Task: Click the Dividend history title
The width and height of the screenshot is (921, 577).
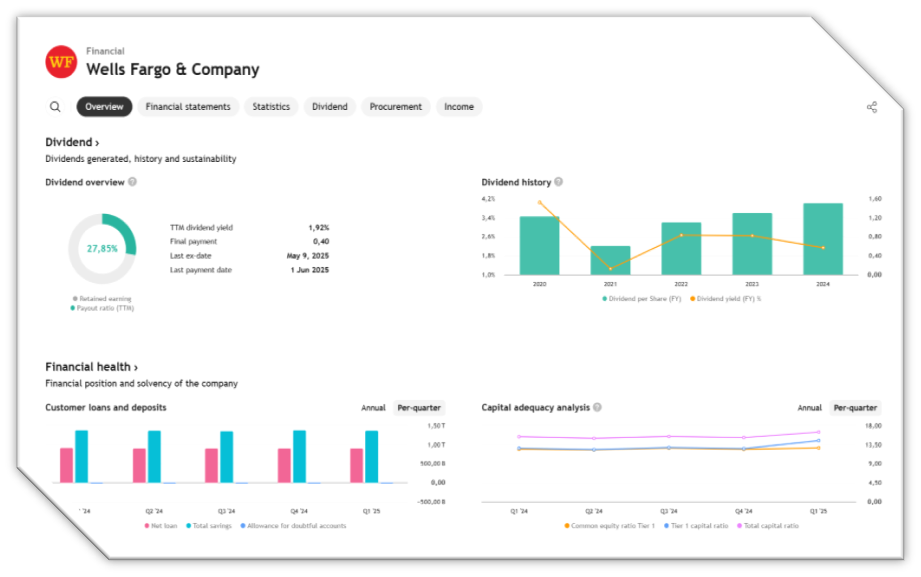Action: point(516,182)
